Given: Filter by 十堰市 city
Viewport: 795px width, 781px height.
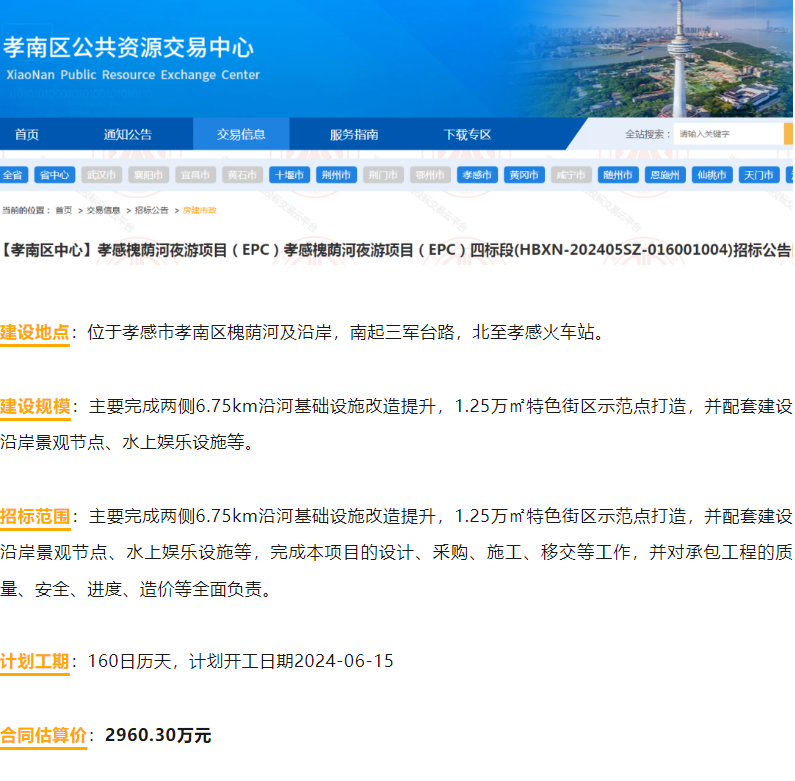Looking at the screenshot, I should (288, 175).
